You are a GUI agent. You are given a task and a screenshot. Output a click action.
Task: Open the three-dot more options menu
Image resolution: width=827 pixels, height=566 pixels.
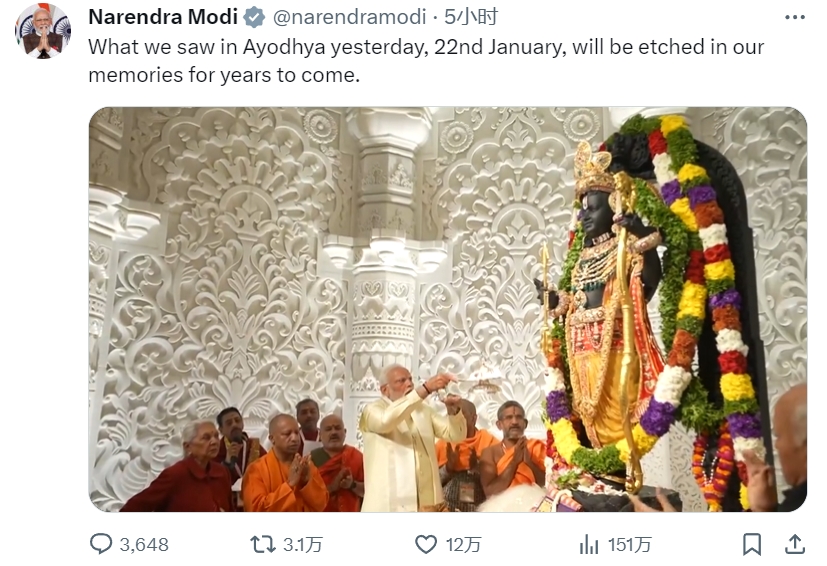pos(794,17)
